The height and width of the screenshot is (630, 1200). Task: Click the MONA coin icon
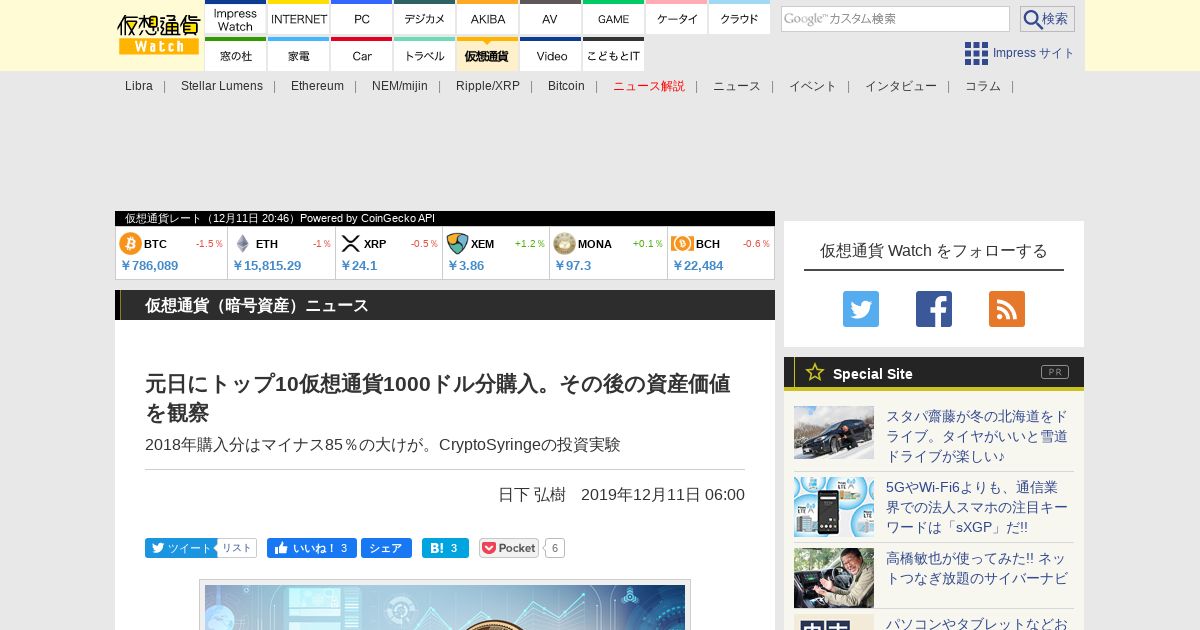pos(564,244)
